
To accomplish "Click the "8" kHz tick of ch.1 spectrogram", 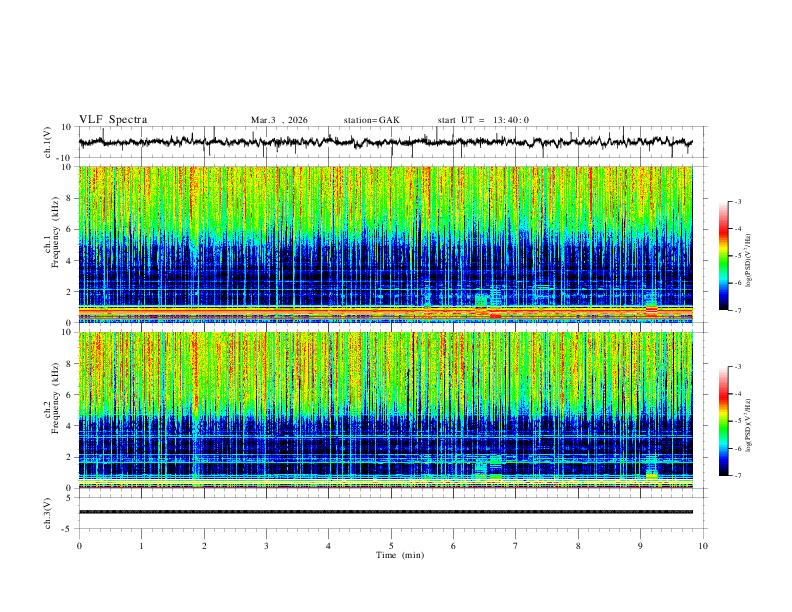I will click(69, 198).
